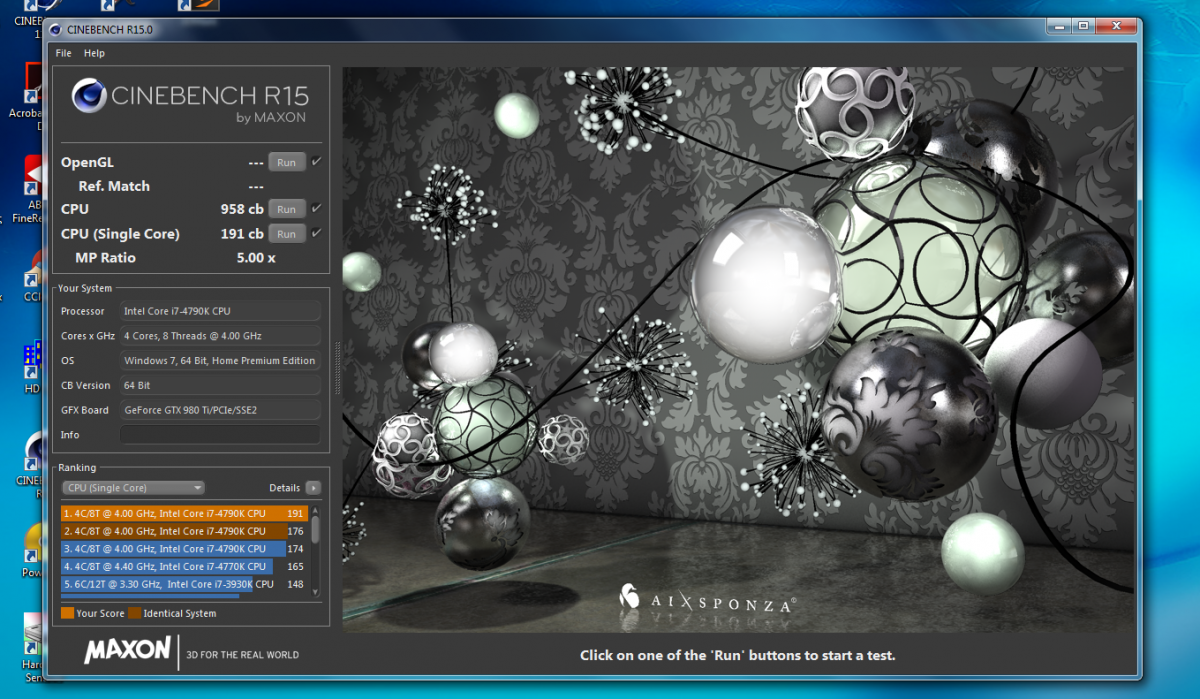Click the ranking list scrollbar thumb
This screenshot has height=699, width=1200.
316,529
